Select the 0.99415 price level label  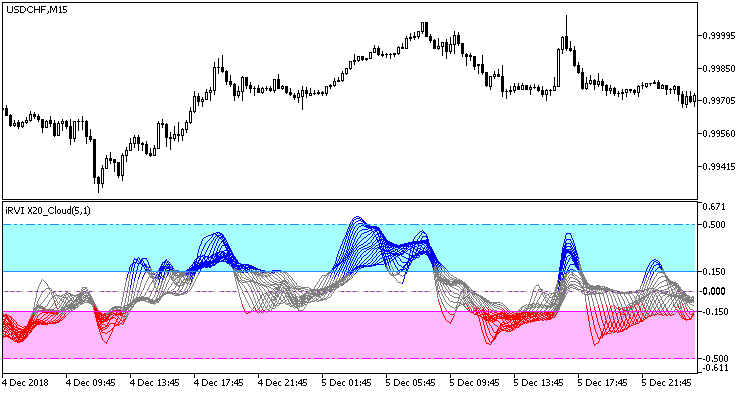click(719, 166)
